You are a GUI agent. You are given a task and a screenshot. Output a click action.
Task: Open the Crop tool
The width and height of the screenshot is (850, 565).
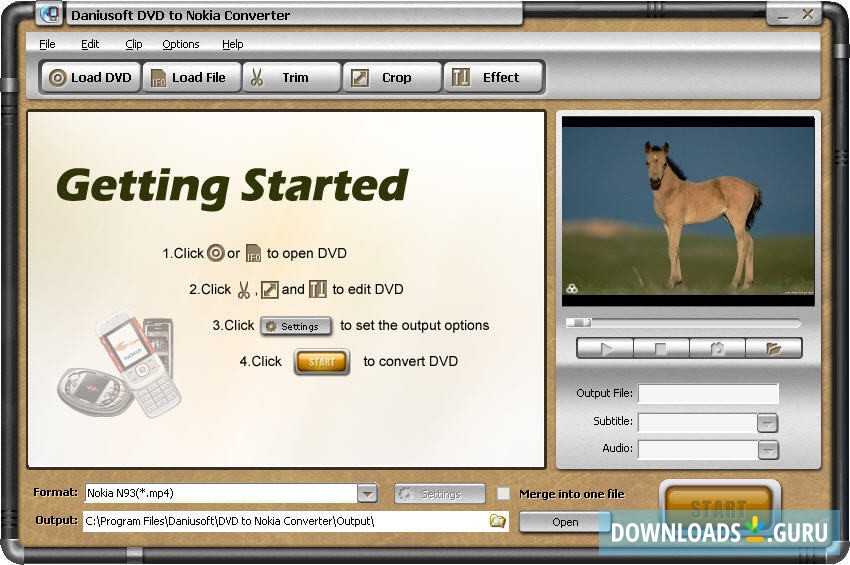point(392,78)
